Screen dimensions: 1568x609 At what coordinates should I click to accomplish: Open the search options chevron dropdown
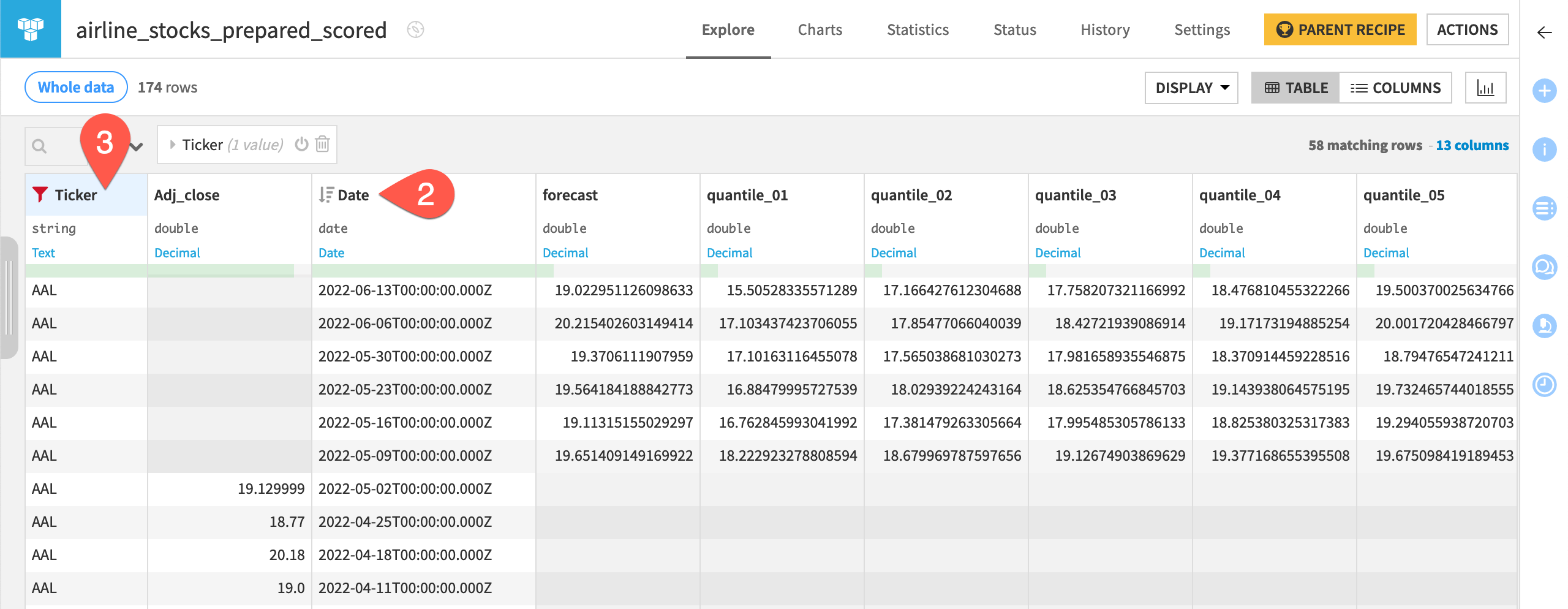(x=137, y=146)
